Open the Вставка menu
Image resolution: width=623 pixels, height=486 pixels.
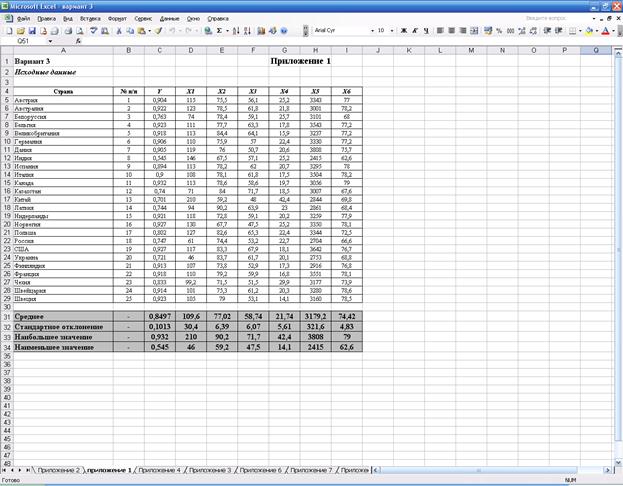pos(90,19)
